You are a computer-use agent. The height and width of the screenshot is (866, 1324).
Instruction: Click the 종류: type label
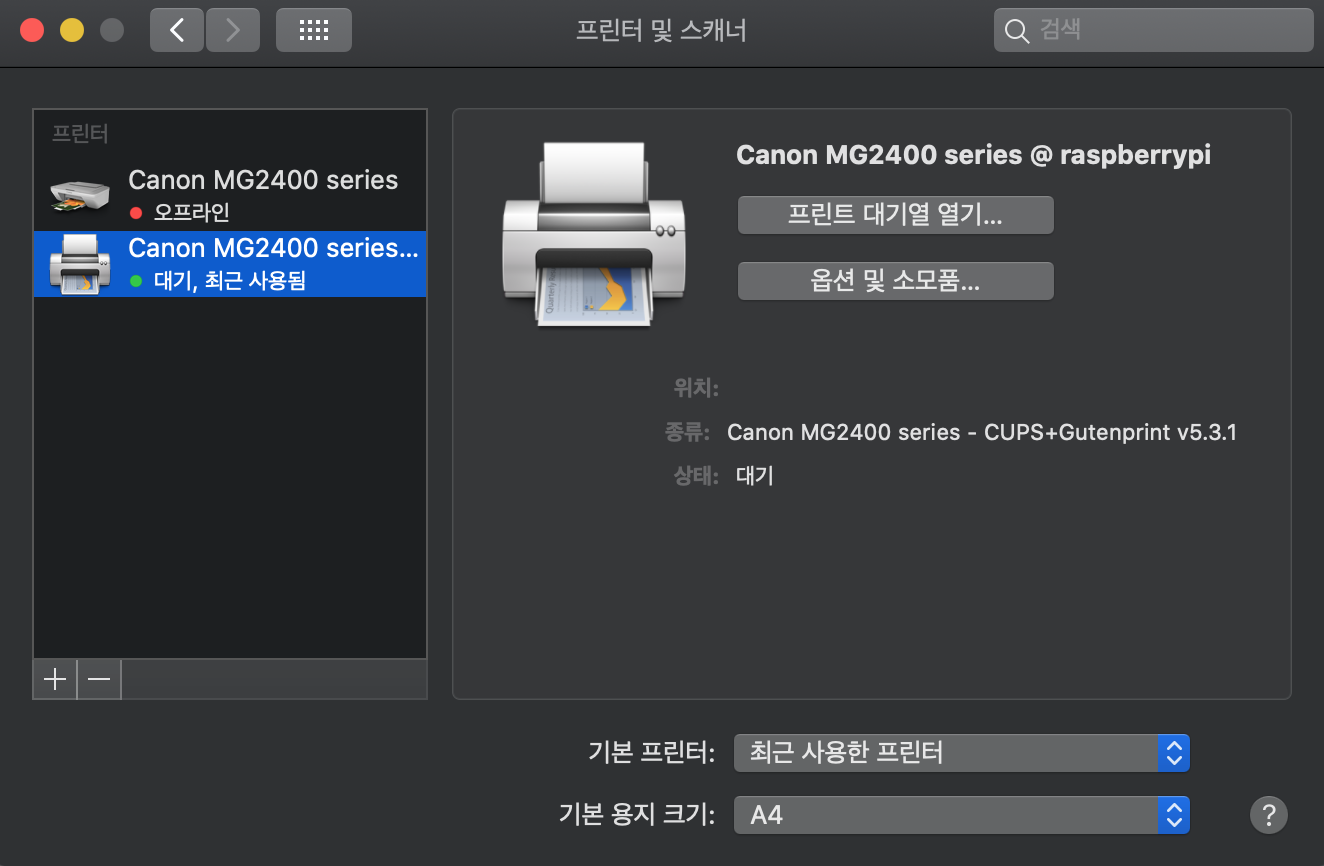tap(687, 433)
